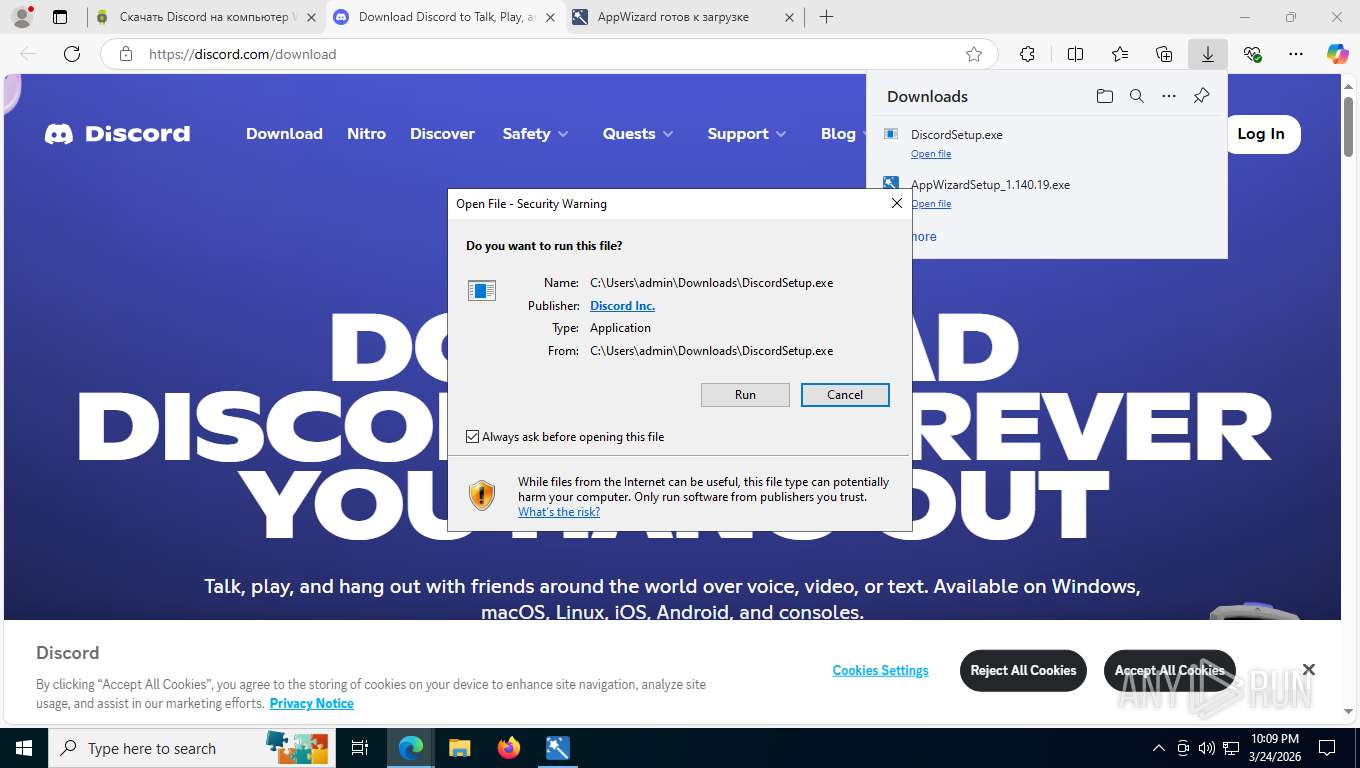This screenshot has width=1360, height=768.
Task: Open Task View on the taskbar
Action: point(360,748)
